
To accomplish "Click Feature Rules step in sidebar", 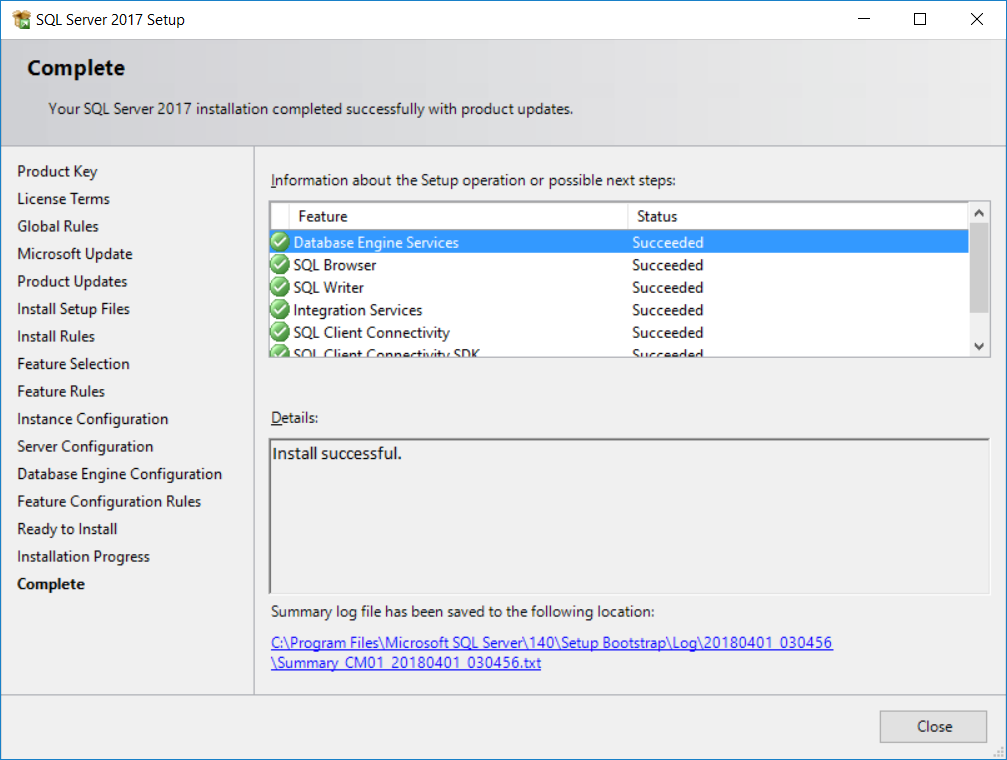I will pyautogui.click(x=61, y=391).
